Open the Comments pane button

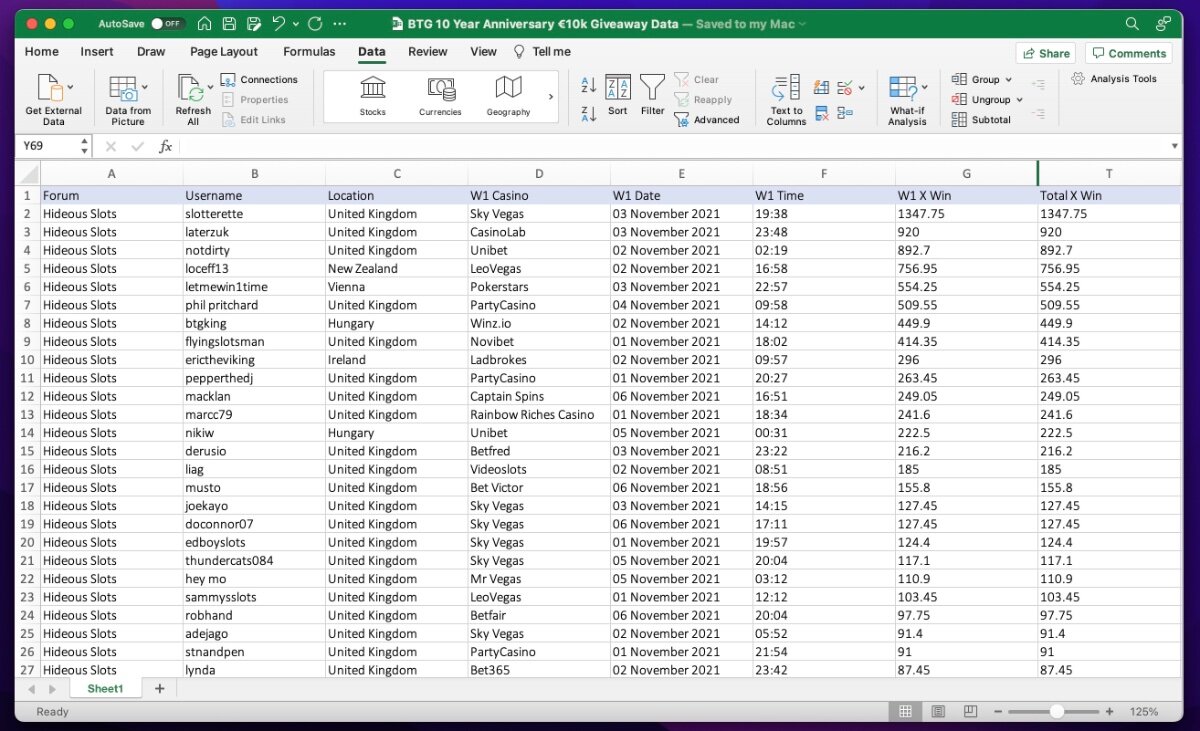[x=1128, y=53]
